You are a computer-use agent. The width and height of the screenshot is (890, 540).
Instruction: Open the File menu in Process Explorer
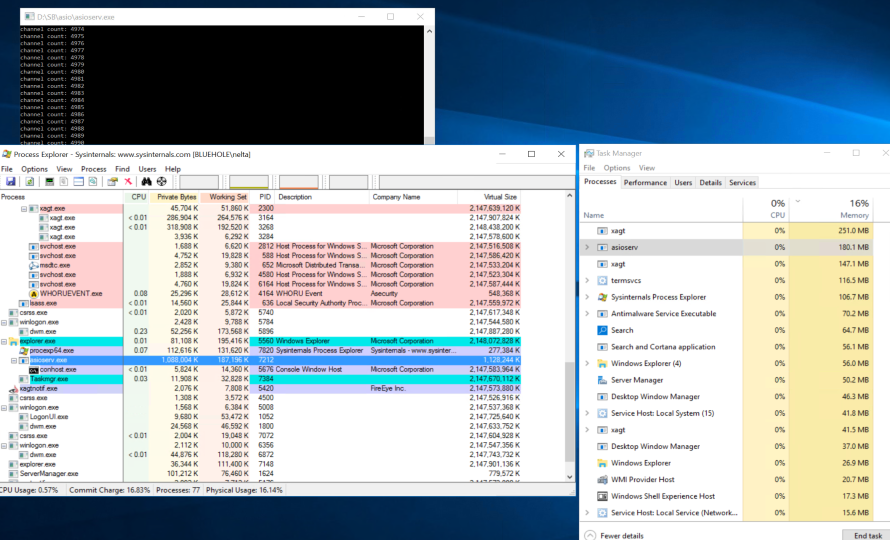coord(7,169)
